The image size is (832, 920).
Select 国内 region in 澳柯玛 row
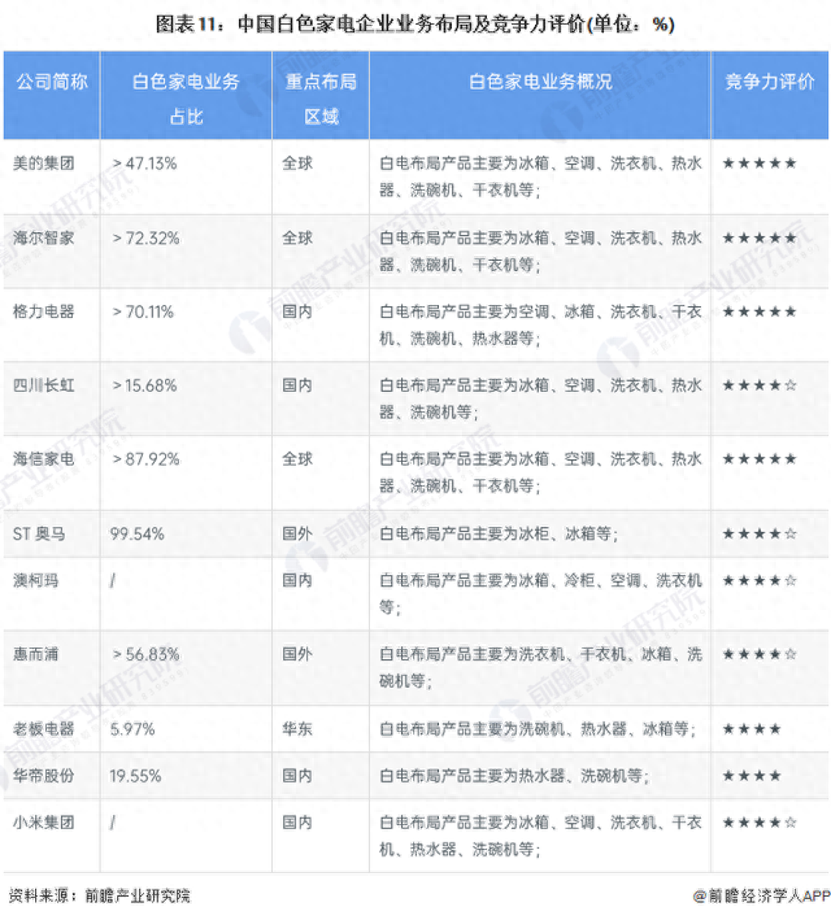click(297, 581)
